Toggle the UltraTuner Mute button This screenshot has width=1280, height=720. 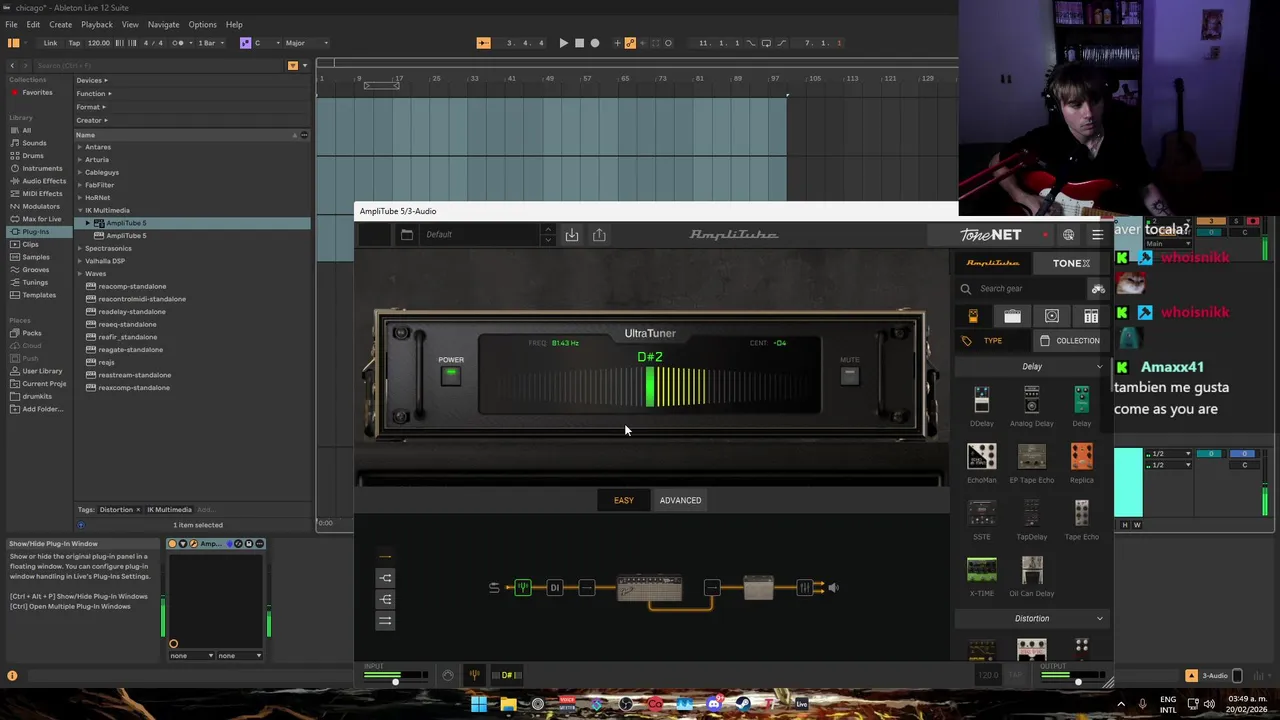pyautogui.click(x=849, y=375)
